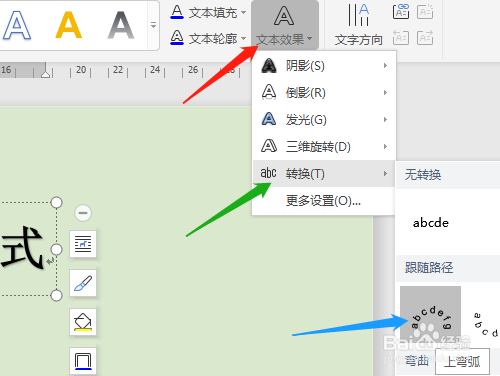The width and height of the screenshot is (500, 376).
Task: Open the 转换(T) transform submenu
Action: pos(324,173)
